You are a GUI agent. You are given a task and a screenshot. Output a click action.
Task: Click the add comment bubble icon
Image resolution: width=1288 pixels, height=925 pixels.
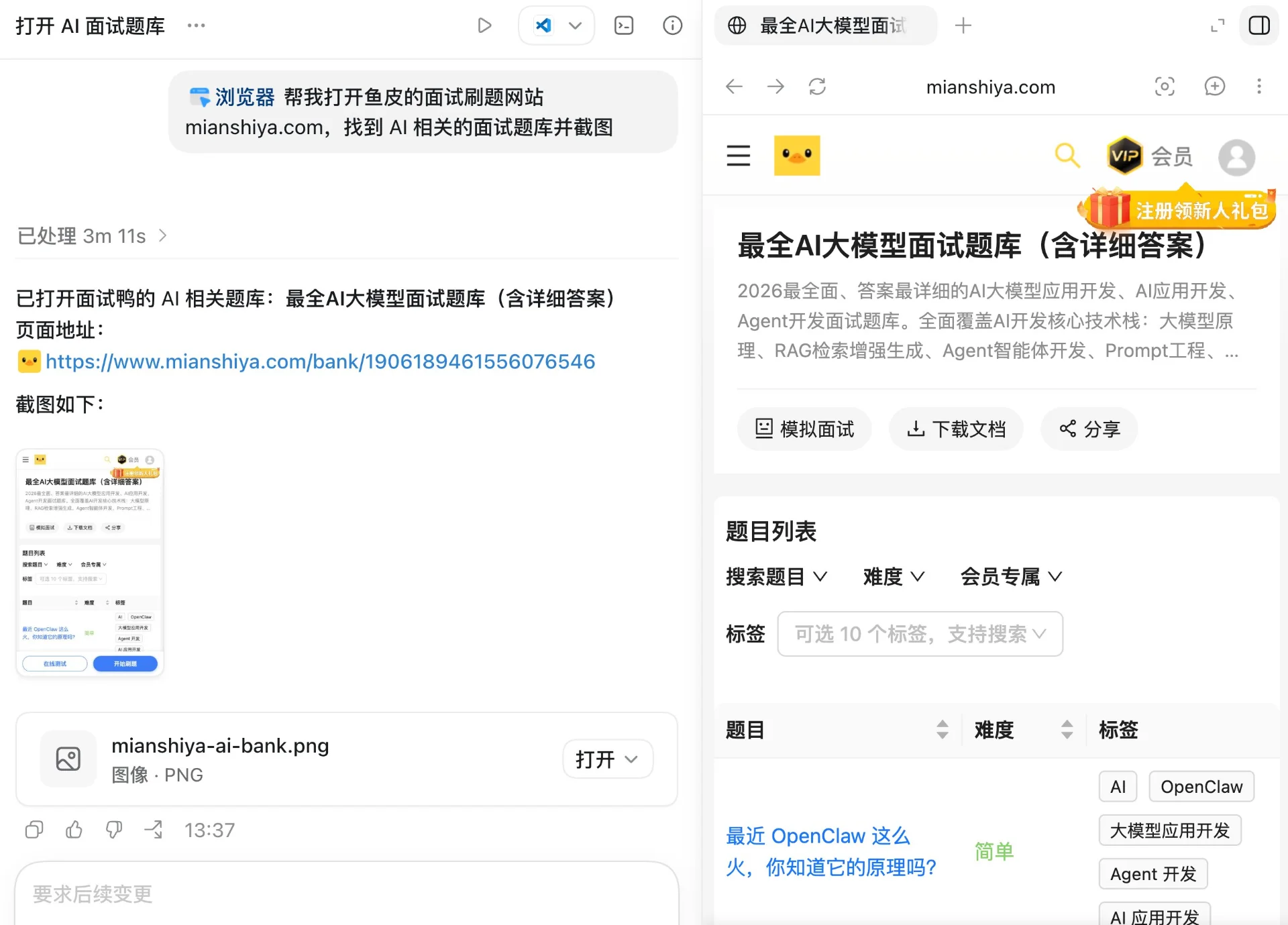point(1214,87)
